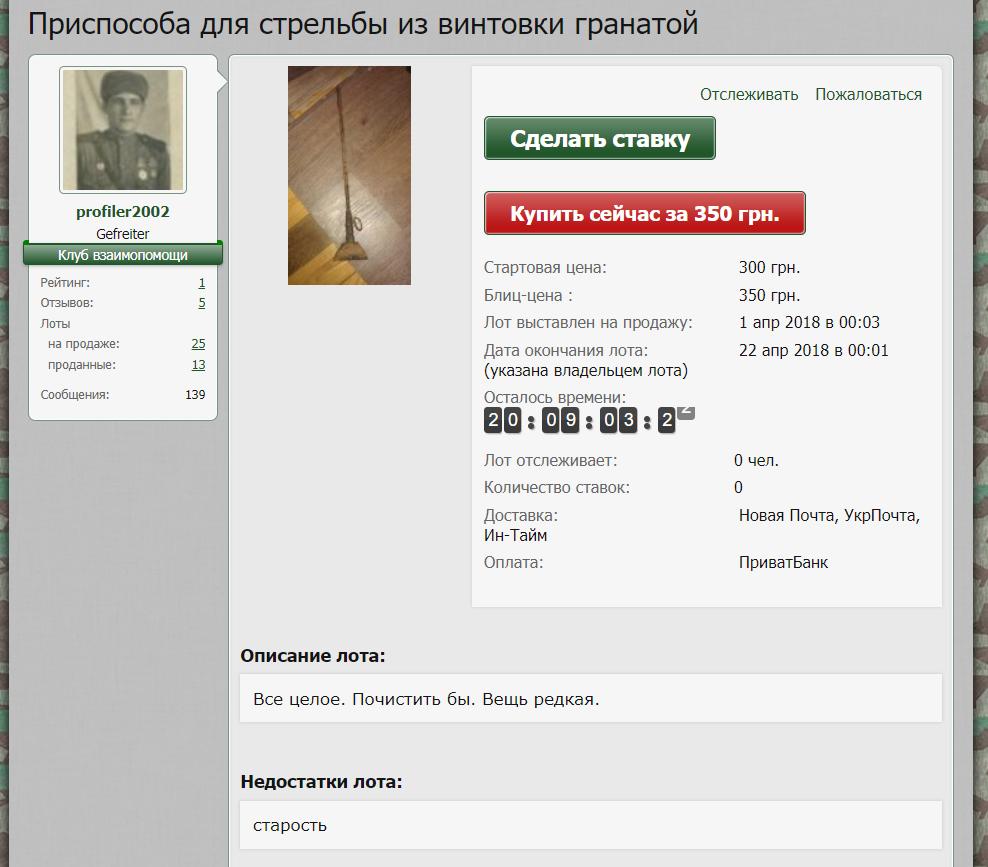Buy now for 350 грн.
Screen dimensions: 988x867
click(645, 213)
